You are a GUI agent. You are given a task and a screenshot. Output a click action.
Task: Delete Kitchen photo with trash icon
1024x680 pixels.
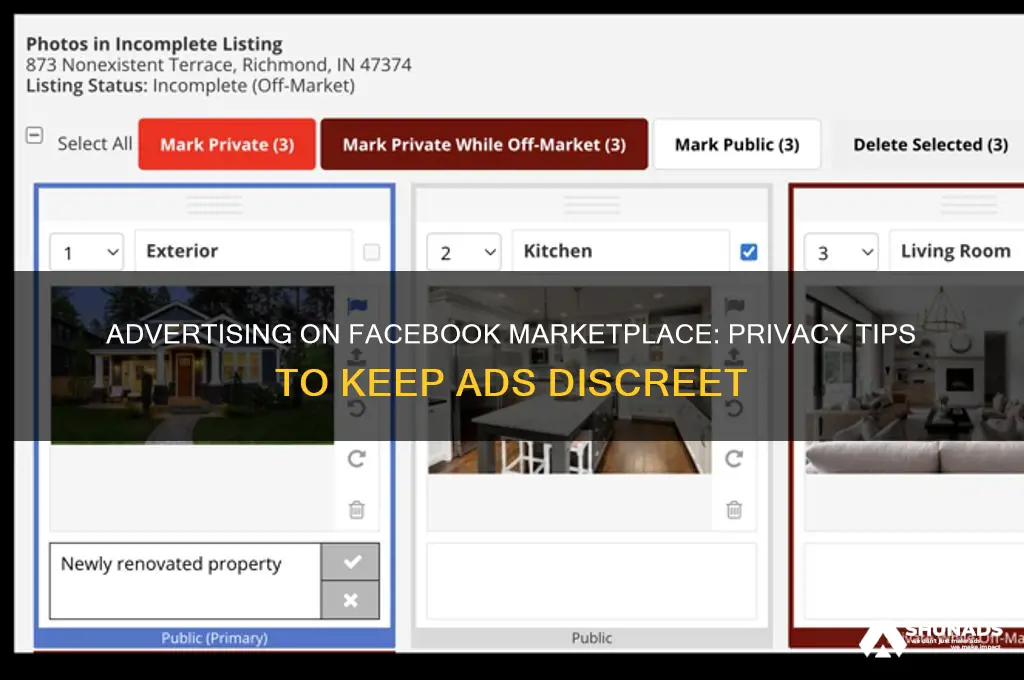click(x=734, y=510)
